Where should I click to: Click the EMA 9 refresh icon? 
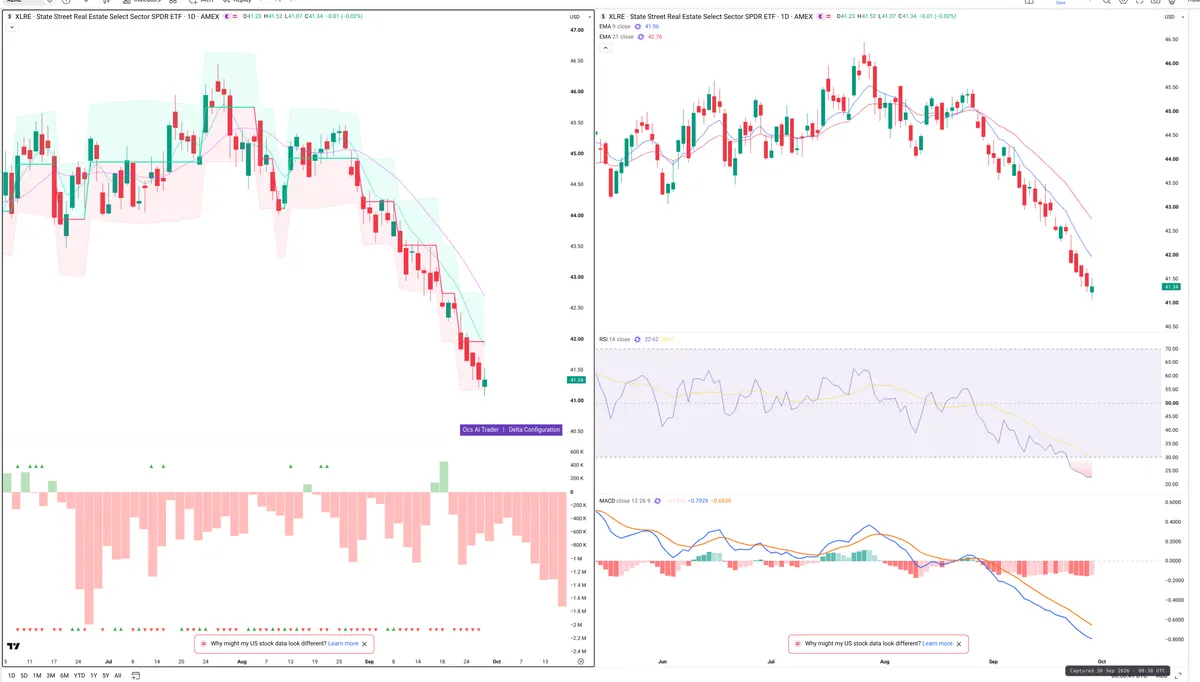tap(637, 27)
